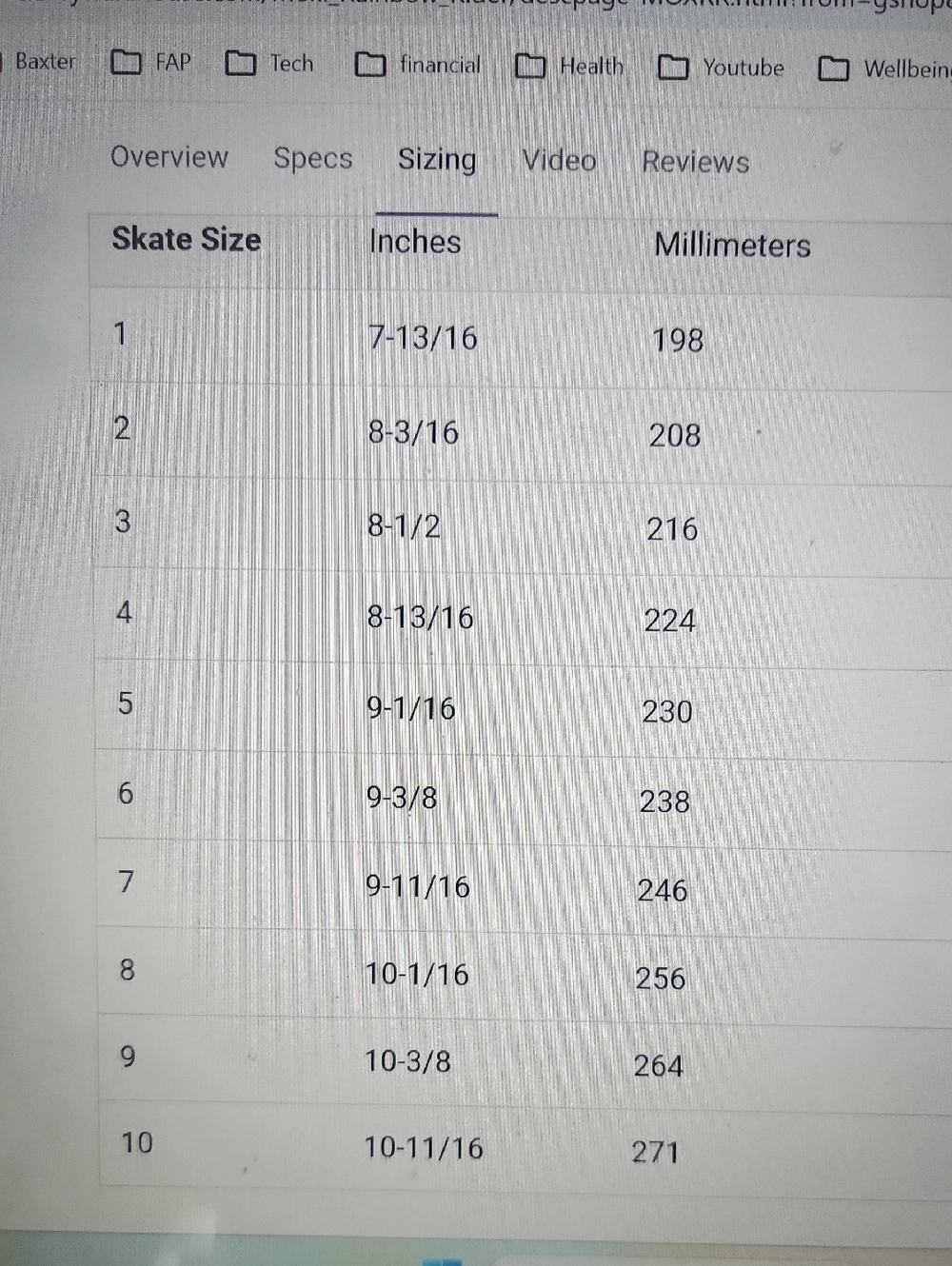Click the Inches column header
Viewport: 952px width, 1266px height.
click(415, 242)
